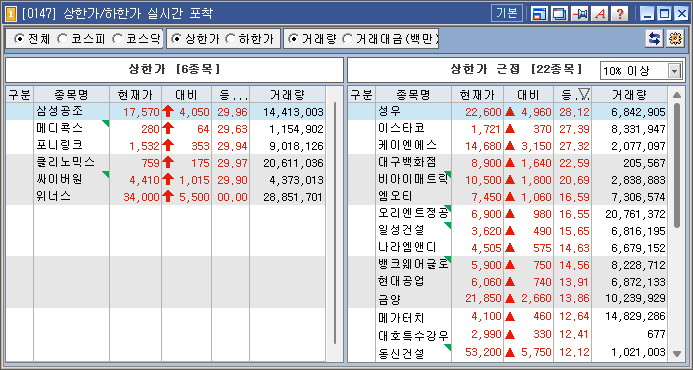693x370 pixels.
Task: Select the 비아이매트릭 stock
Action: click(413, 180)
